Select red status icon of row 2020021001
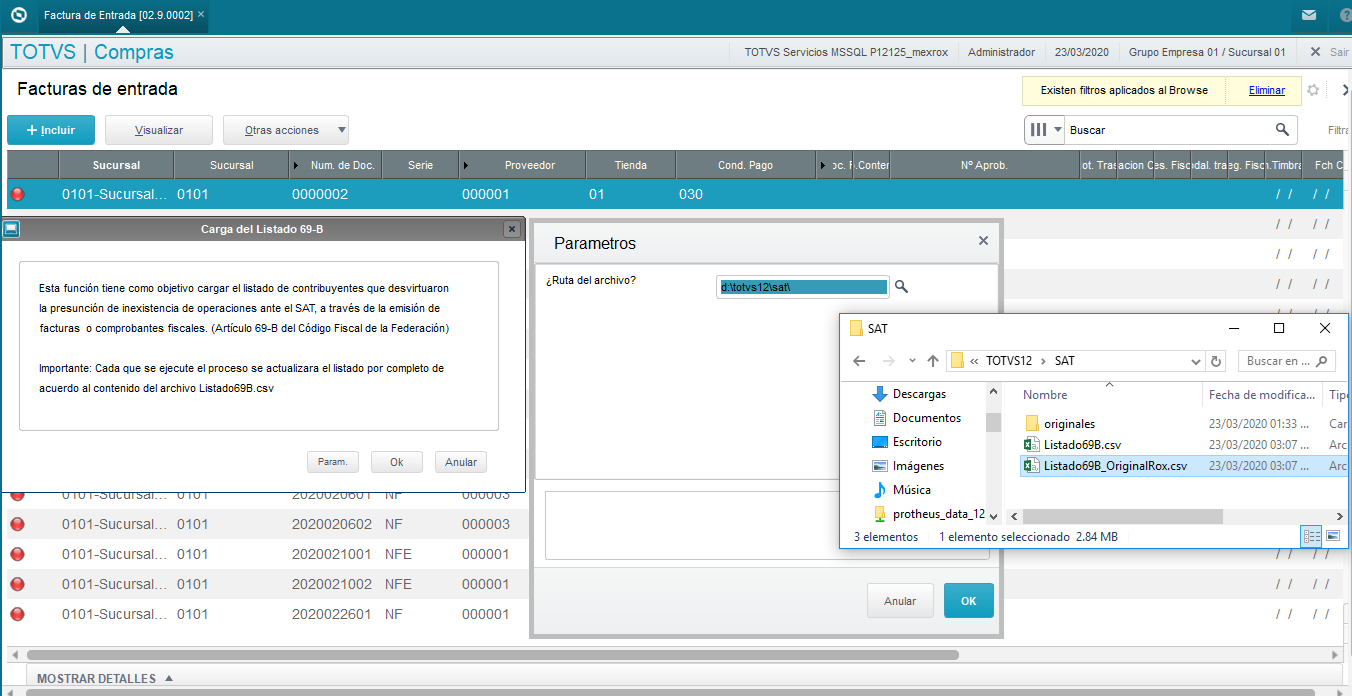This screenshot has height=696, width=1352. coord(17,554)
